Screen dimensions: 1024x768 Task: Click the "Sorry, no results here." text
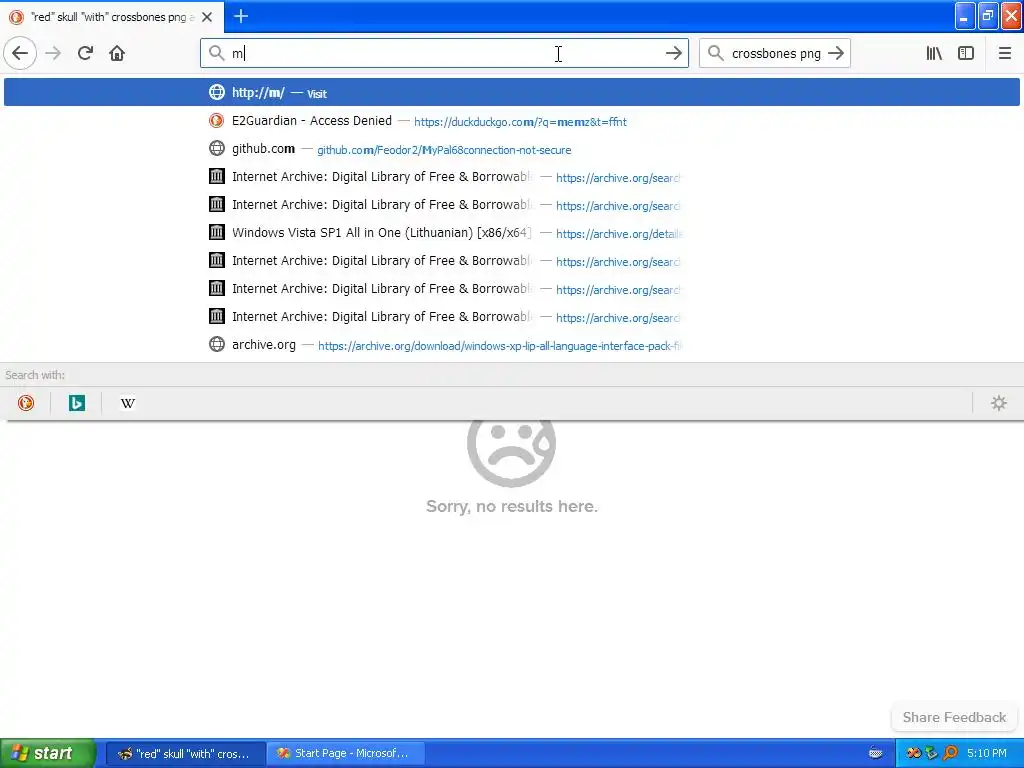point(512,506)
